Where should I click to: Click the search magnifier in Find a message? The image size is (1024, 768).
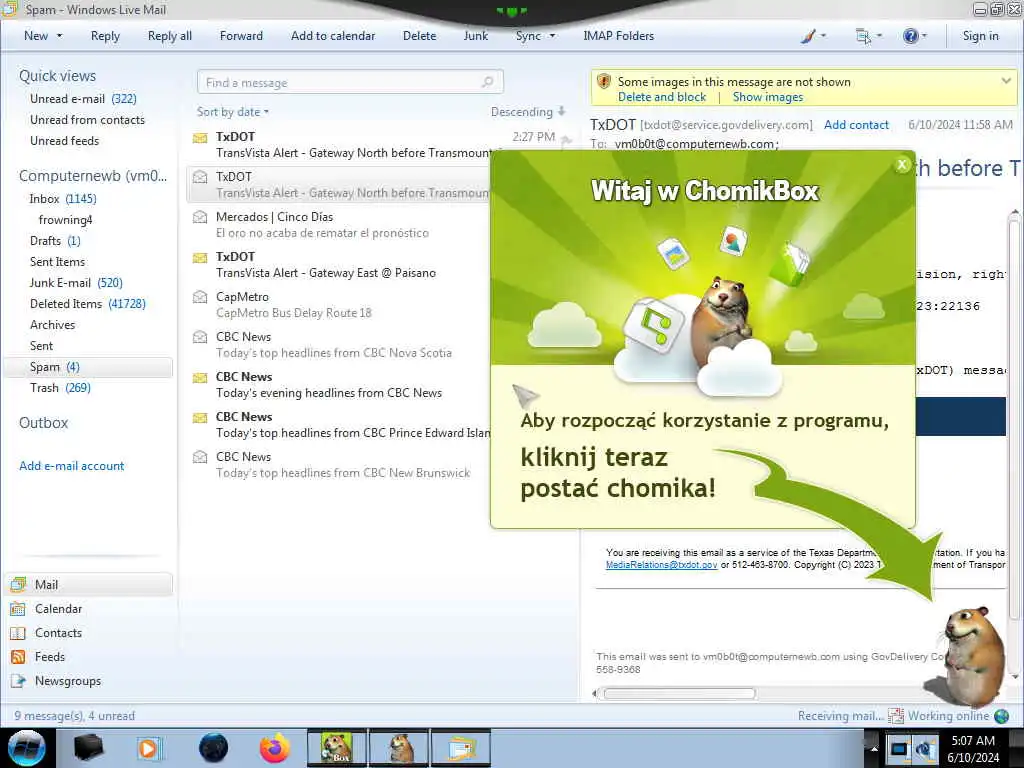coord(487,82)
